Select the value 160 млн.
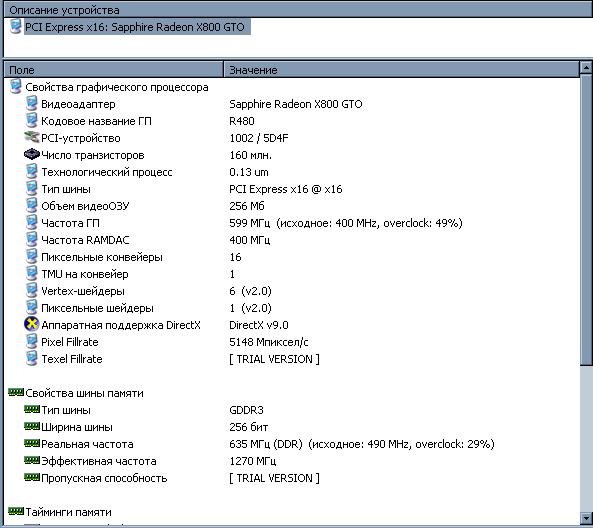 (x=250, y=155)
